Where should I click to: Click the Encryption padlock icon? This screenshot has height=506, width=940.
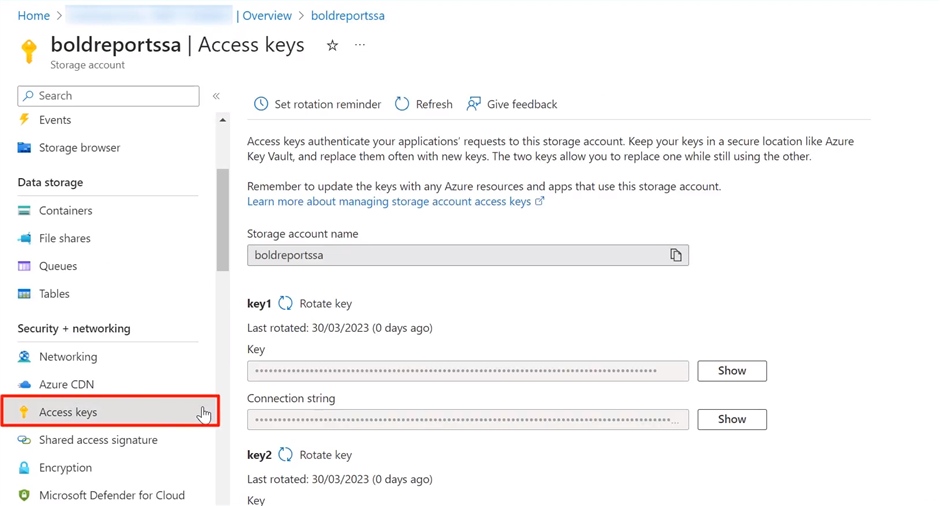pos(24,467)
